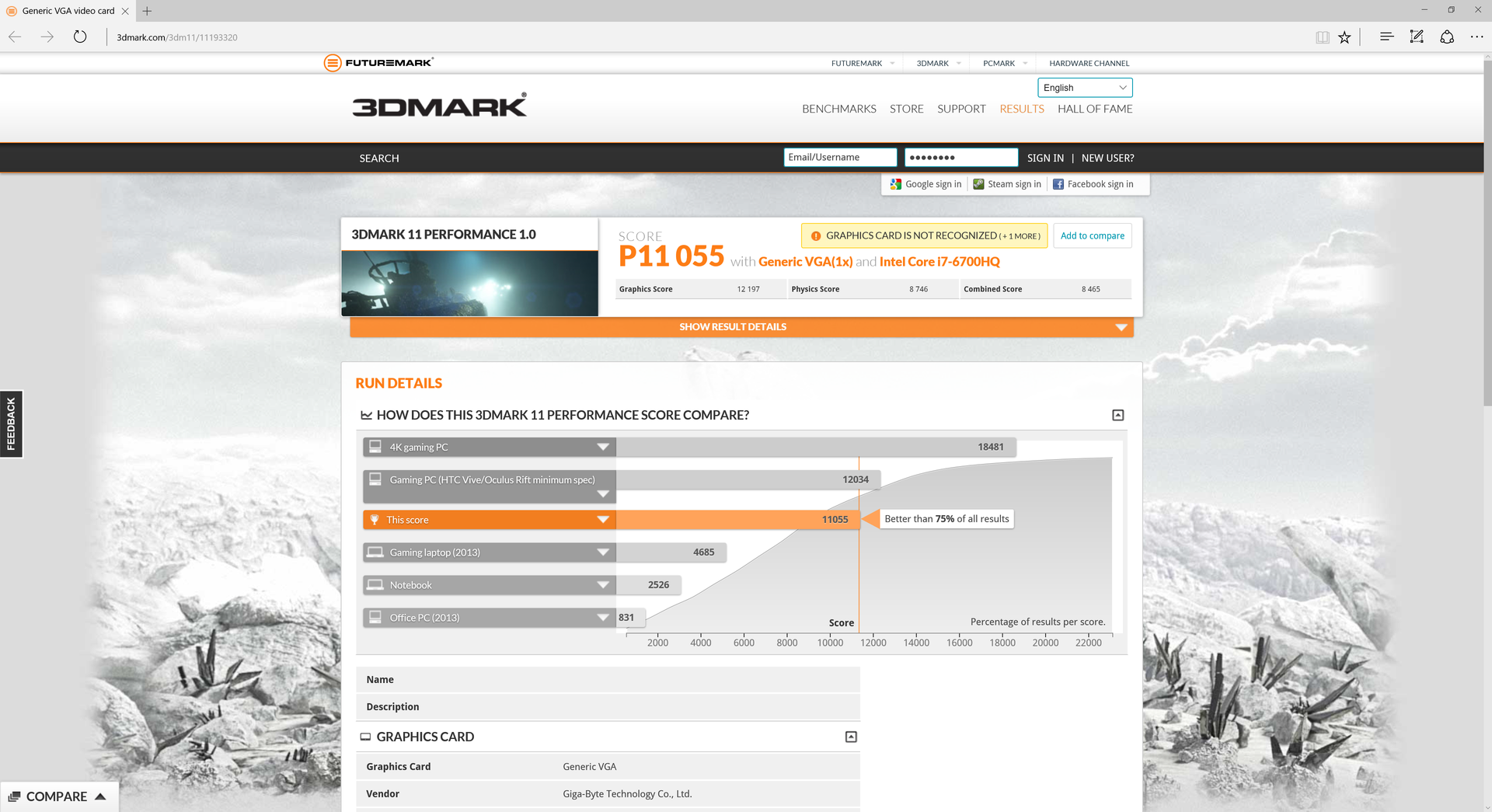This screenshot has height=812, width=1492.
Task: Click the Futuremark logo icon
Action: tap(333, 63)
